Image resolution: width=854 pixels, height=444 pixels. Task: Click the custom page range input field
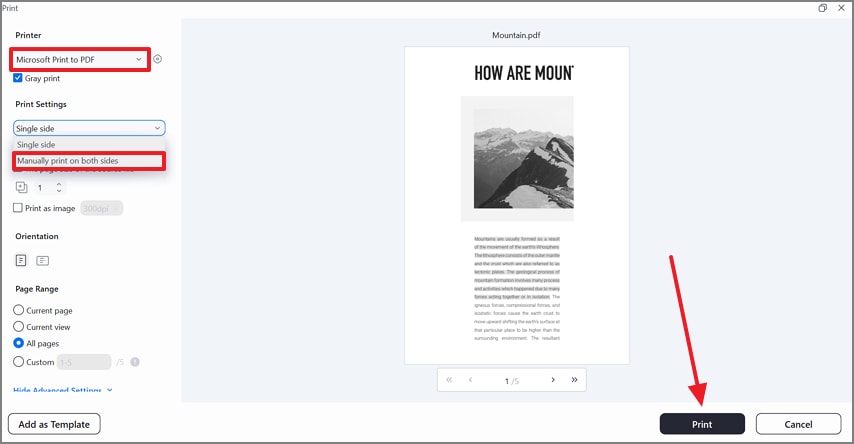[84, 362]
